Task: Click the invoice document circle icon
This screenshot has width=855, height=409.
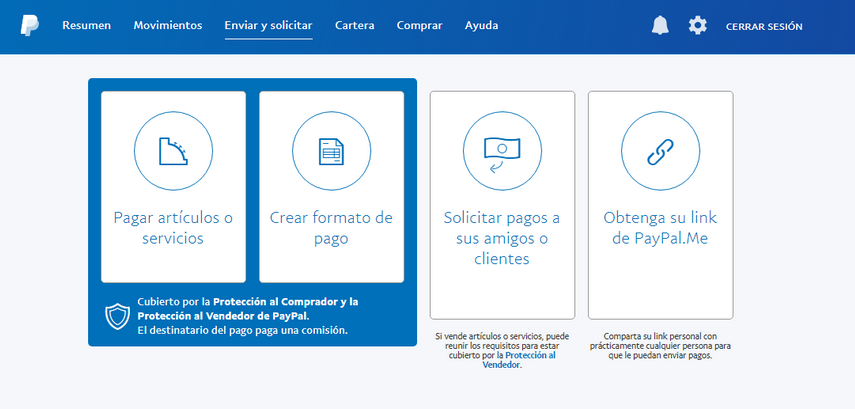Action: click(x=332, y=151)
